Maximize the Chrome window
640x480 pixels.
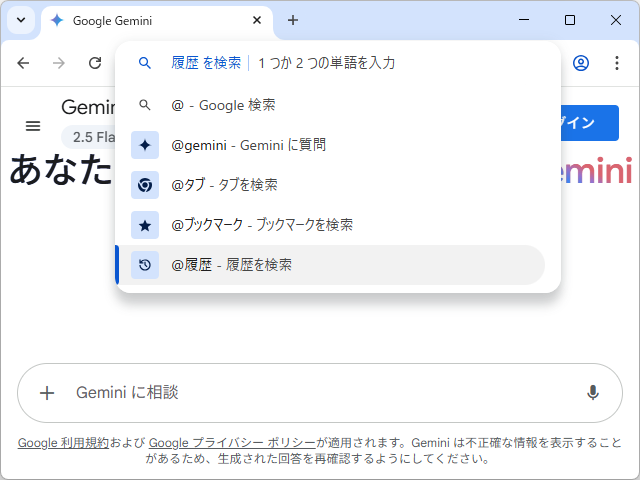pos(570,20)
